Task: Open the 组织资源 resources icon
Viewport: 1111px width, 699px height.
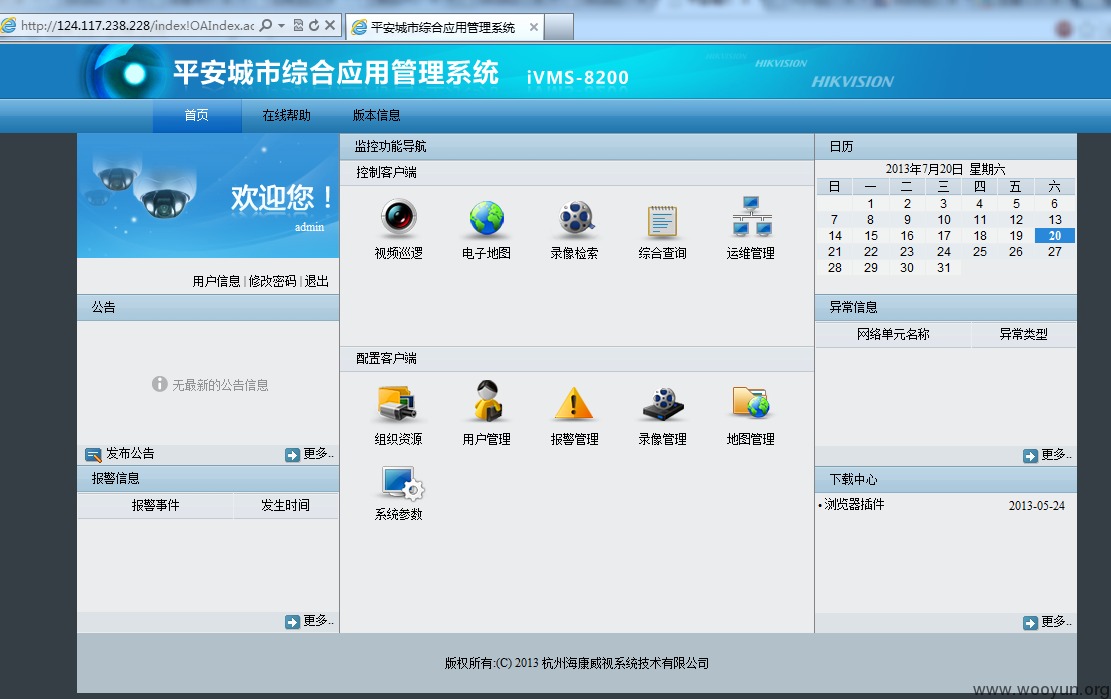Action: (x=397, y=403)
